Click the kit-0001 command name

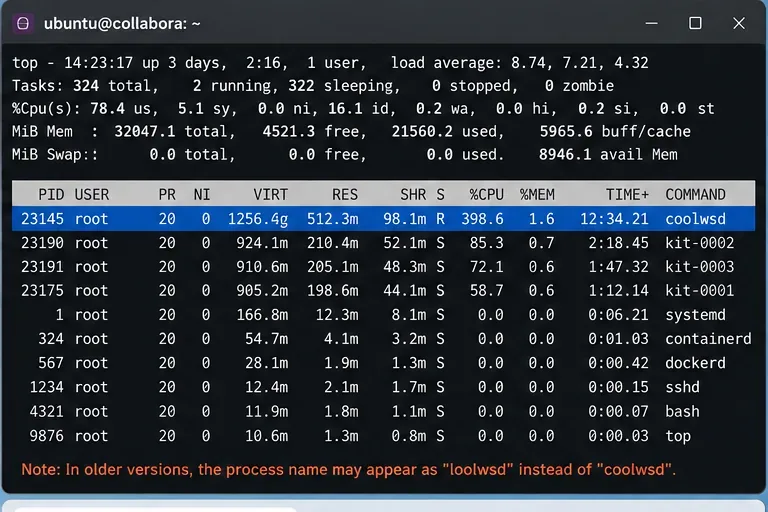coord(699,291)
